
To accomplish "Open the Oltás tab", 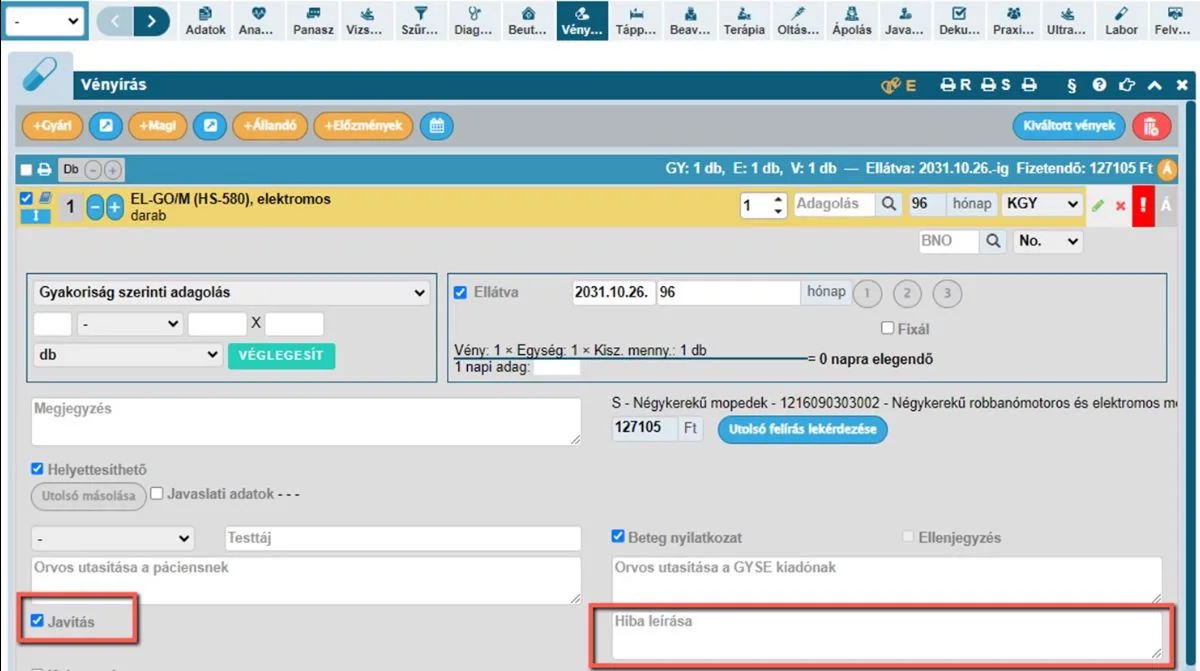I will [798, 20].
